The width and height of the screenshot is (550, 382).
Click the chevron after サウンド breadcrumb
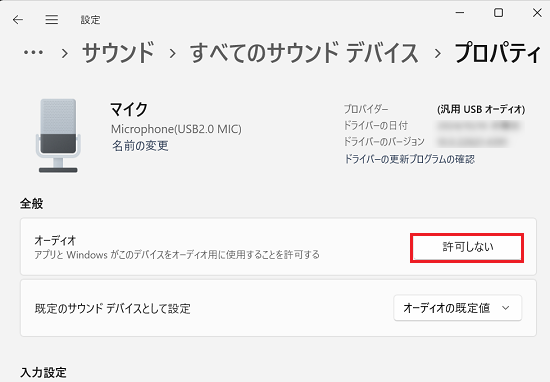tap(172, 54)
